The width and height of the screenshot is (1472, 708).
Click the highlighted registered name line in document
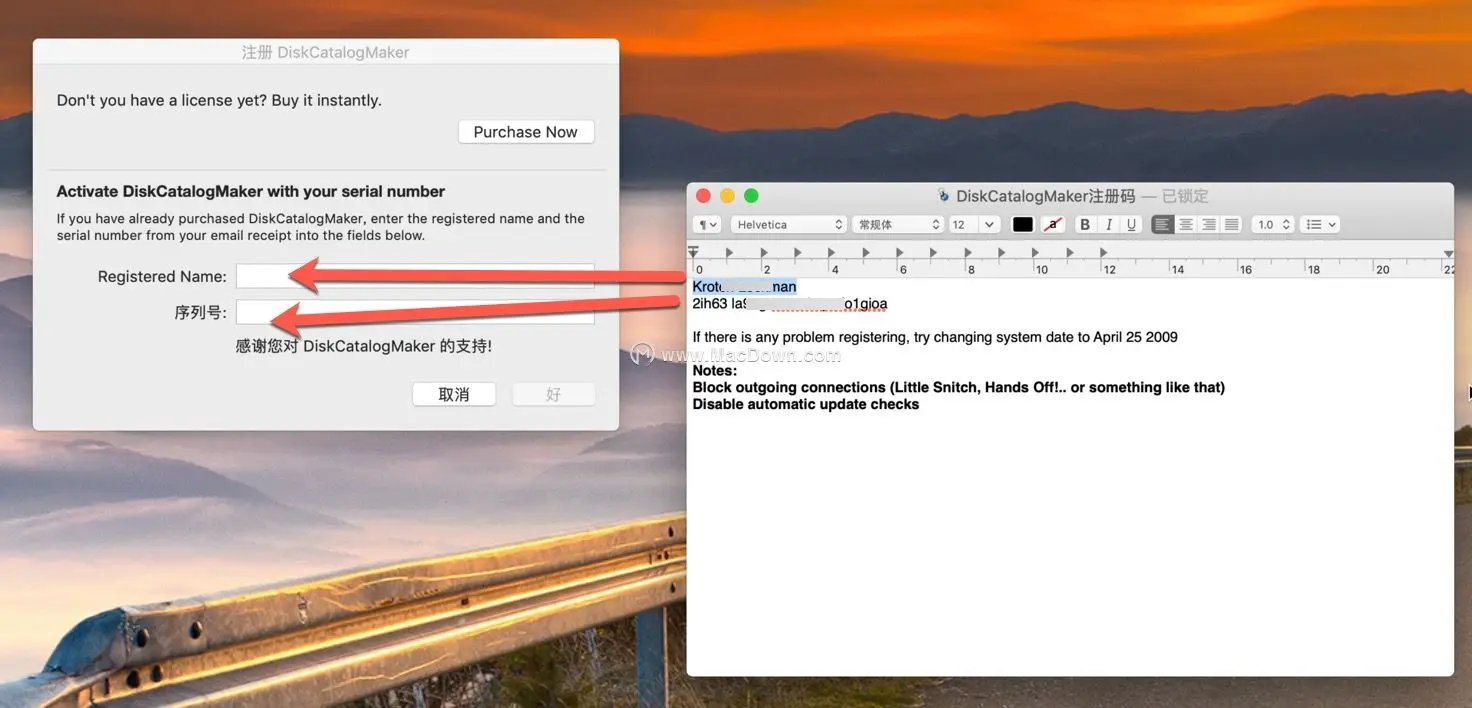click(x=745, y=287)
